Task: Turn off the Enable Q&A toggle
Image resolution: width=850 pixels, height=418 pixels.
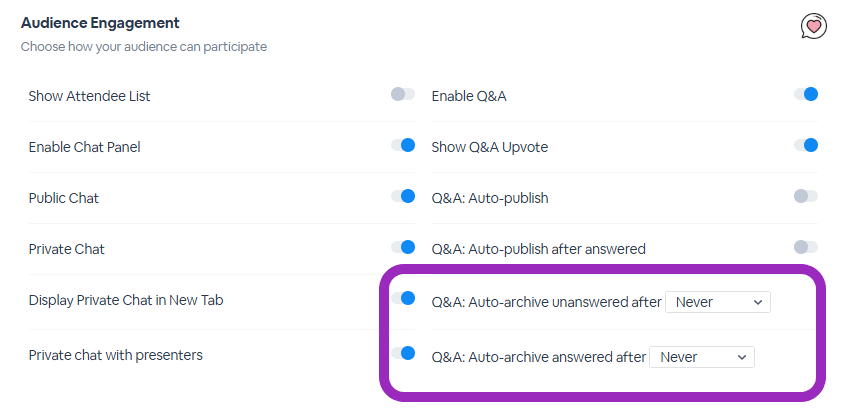Action: pos(806,94)
